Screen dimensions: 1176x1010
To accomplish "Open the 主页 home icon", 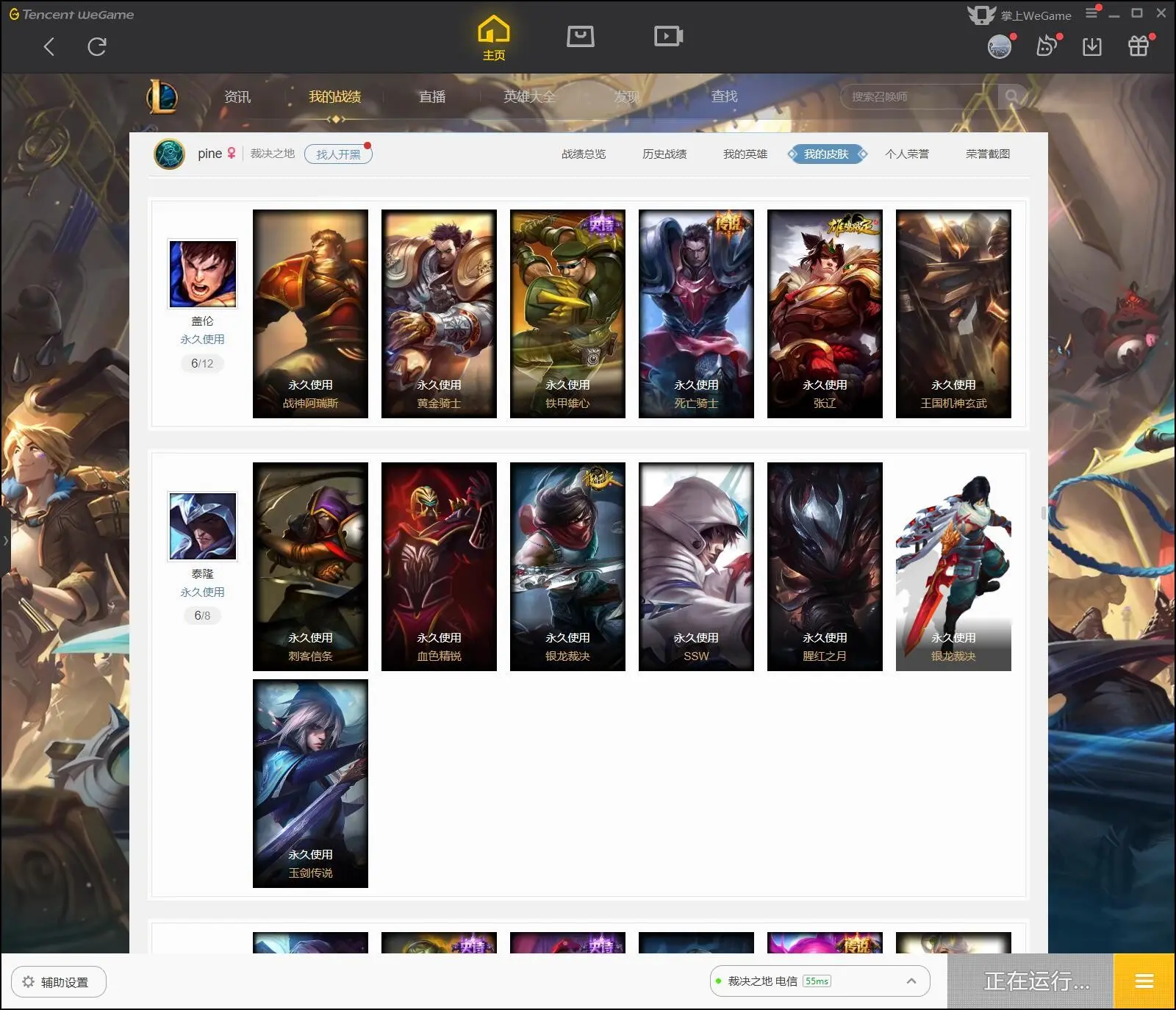I will point(493,38).
